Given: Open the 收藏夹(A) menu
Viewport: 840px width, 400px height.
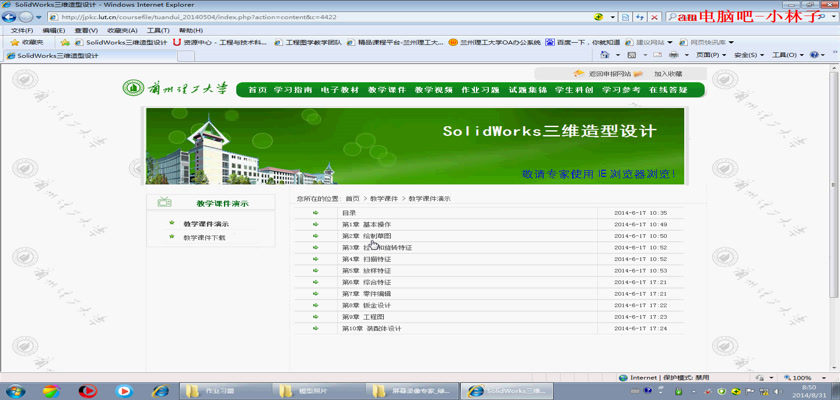Looking at the screenshot, I should 122,31.
